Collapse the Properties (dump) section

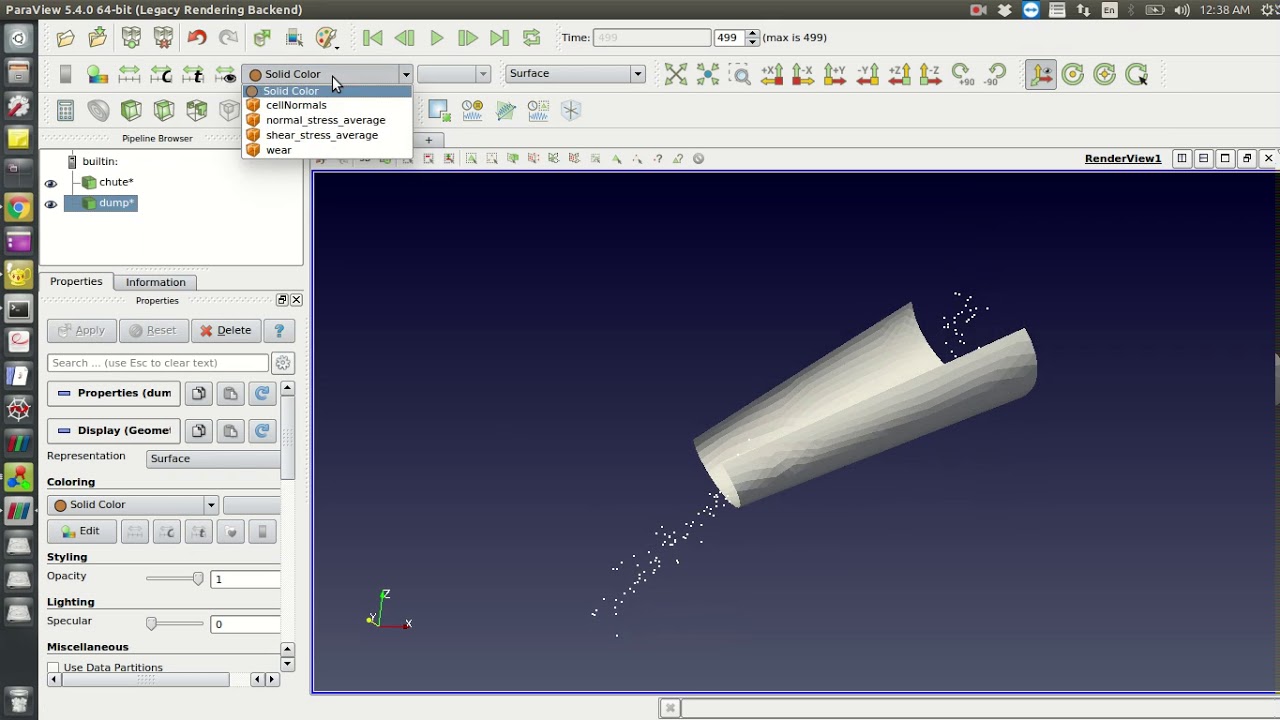pyautogui.click(x=114, y=393)
